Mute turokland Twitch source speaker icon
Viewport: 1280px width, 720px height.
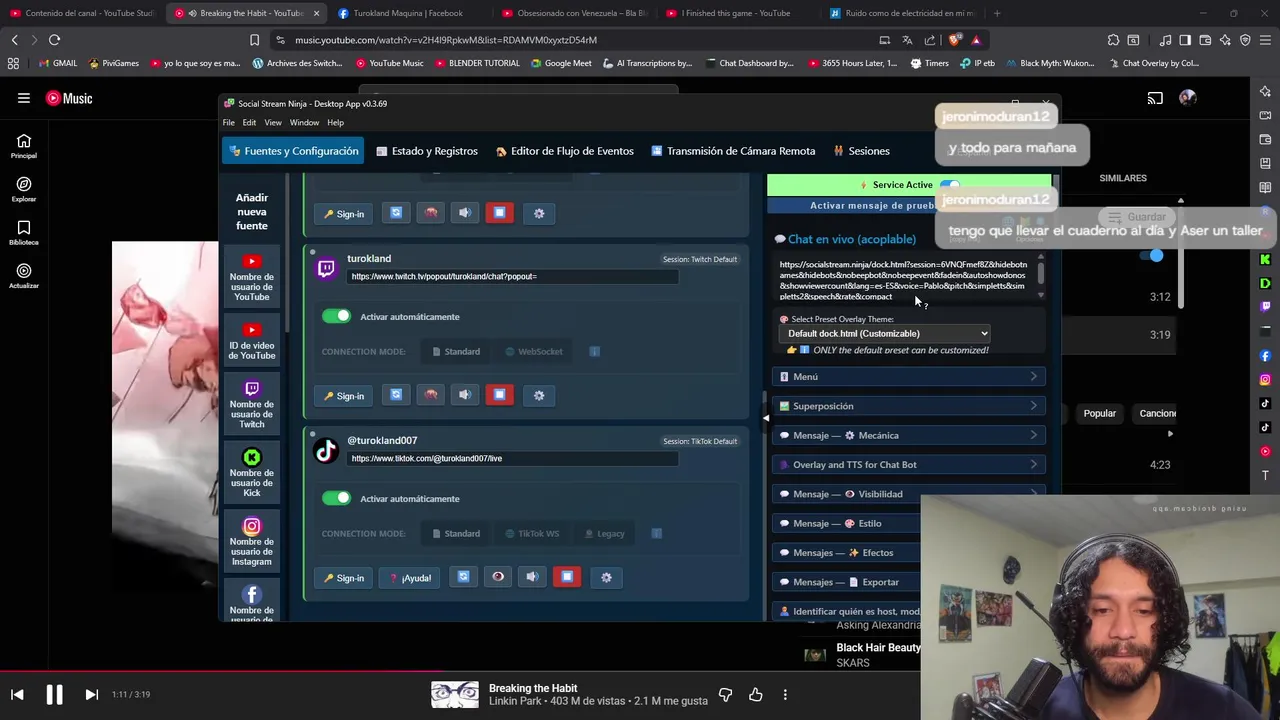[x=465, y=395]
